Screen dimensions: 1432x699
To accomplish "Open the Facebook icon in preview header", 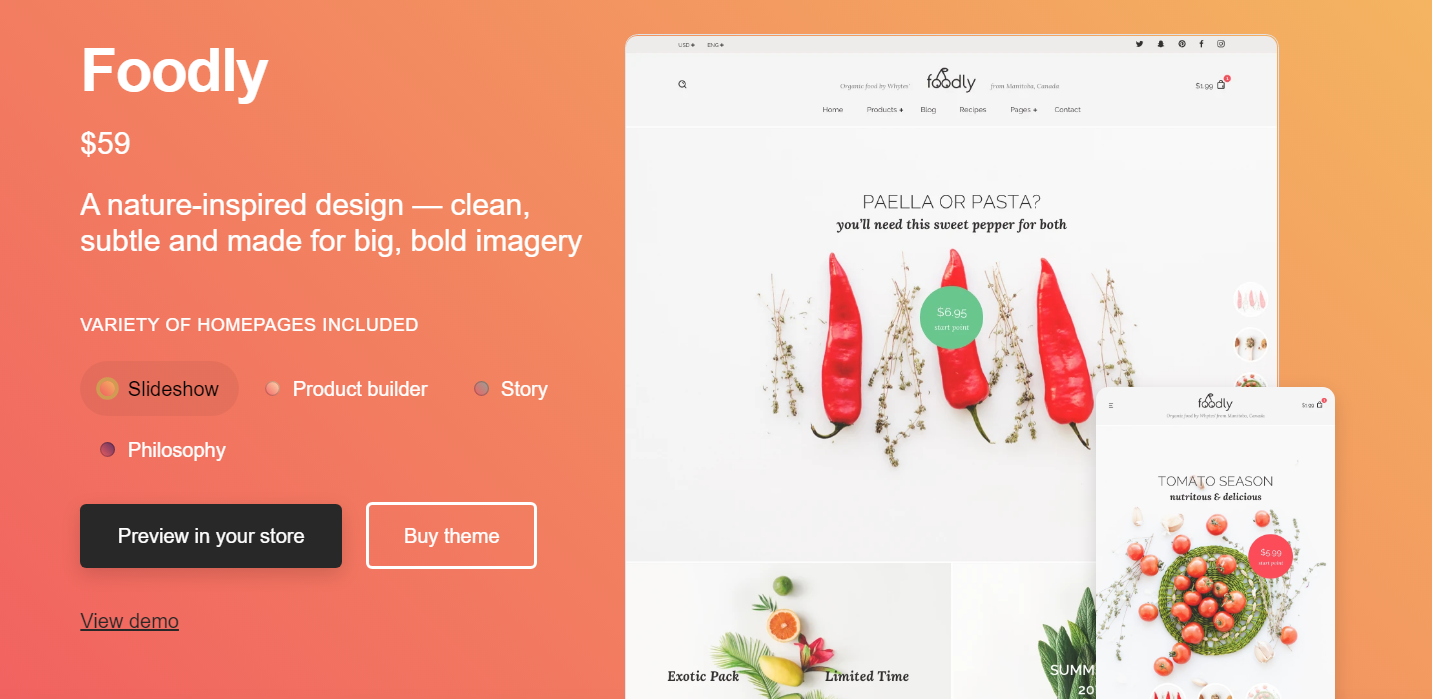I will point(1201,44).
